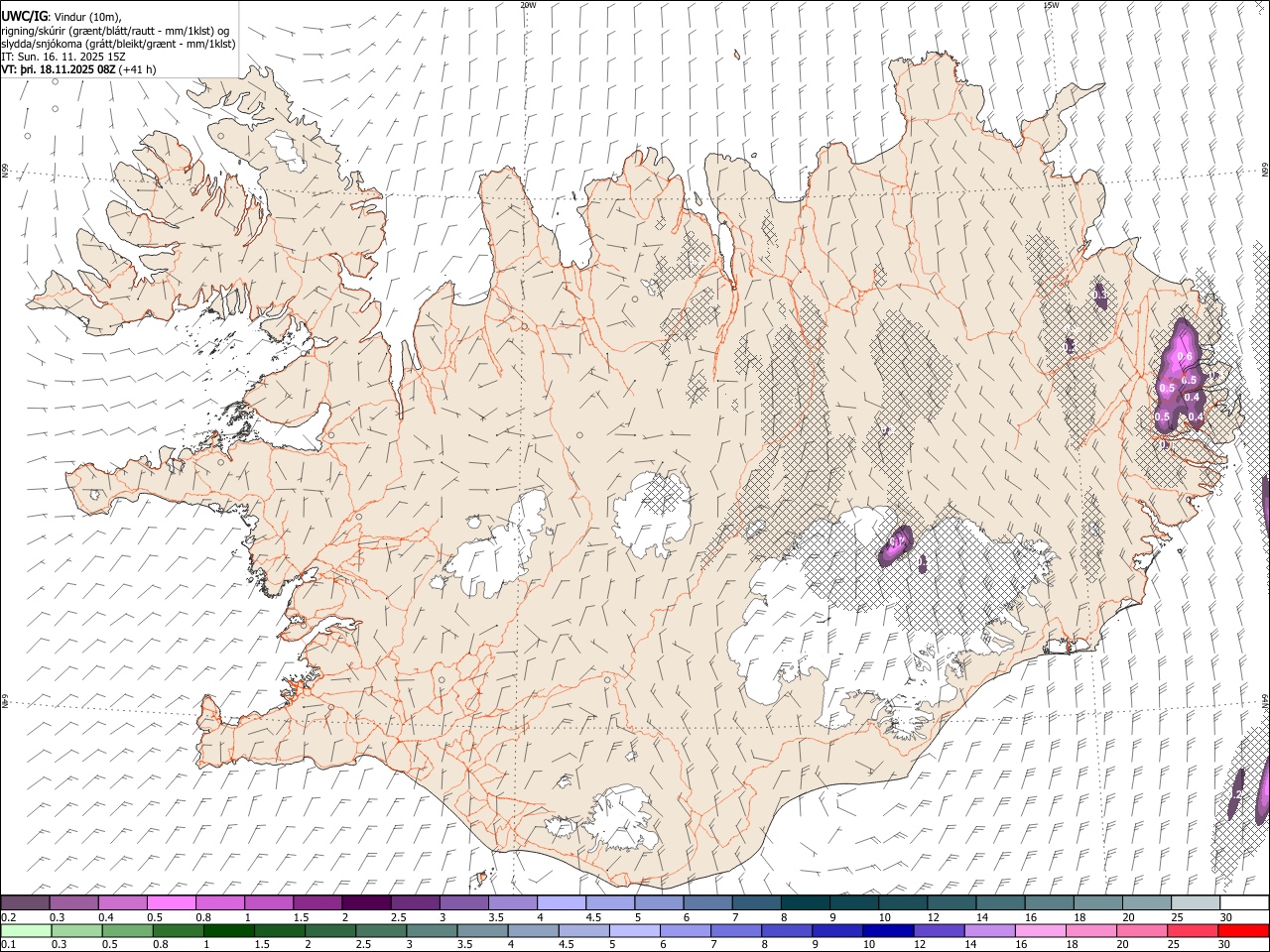This screenshot has height=952, width=1270.
Task: Click the upper-row purple swatch labeled 0.3
Action: [x=74, y=902]
